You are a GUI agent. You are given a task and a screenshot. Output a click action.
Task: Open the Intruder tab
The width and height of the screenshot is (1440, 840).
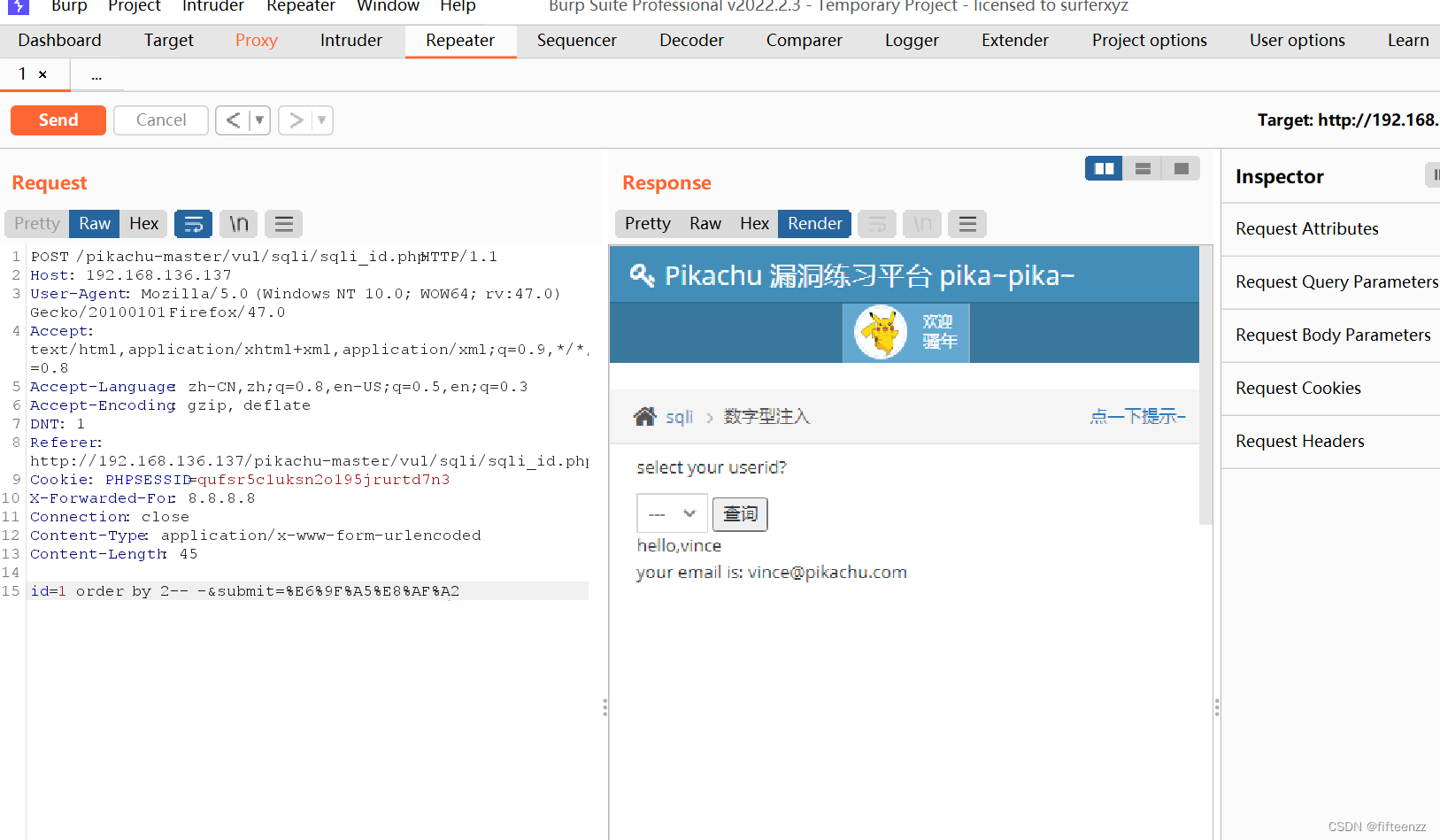(x=351, y=41)
